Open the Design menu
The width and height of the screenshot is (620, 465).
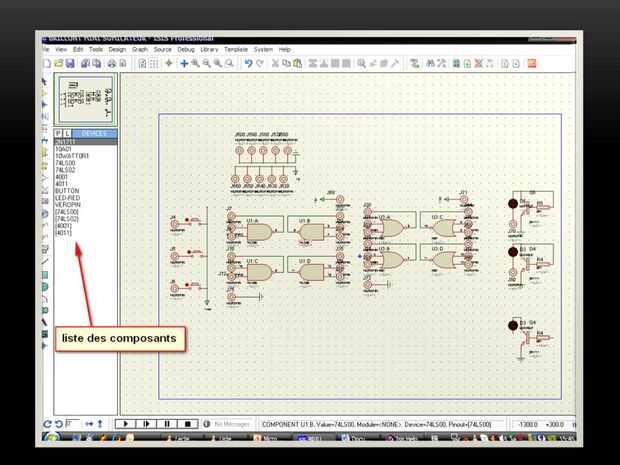coord(117,49)
